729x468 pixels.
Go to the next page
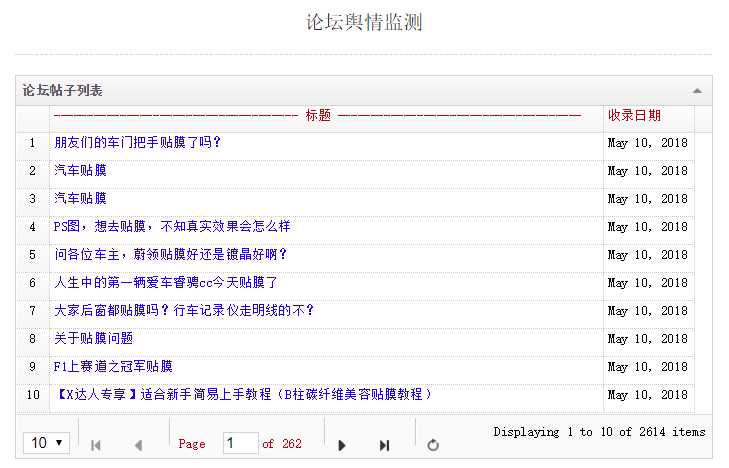tap(342, 445)
